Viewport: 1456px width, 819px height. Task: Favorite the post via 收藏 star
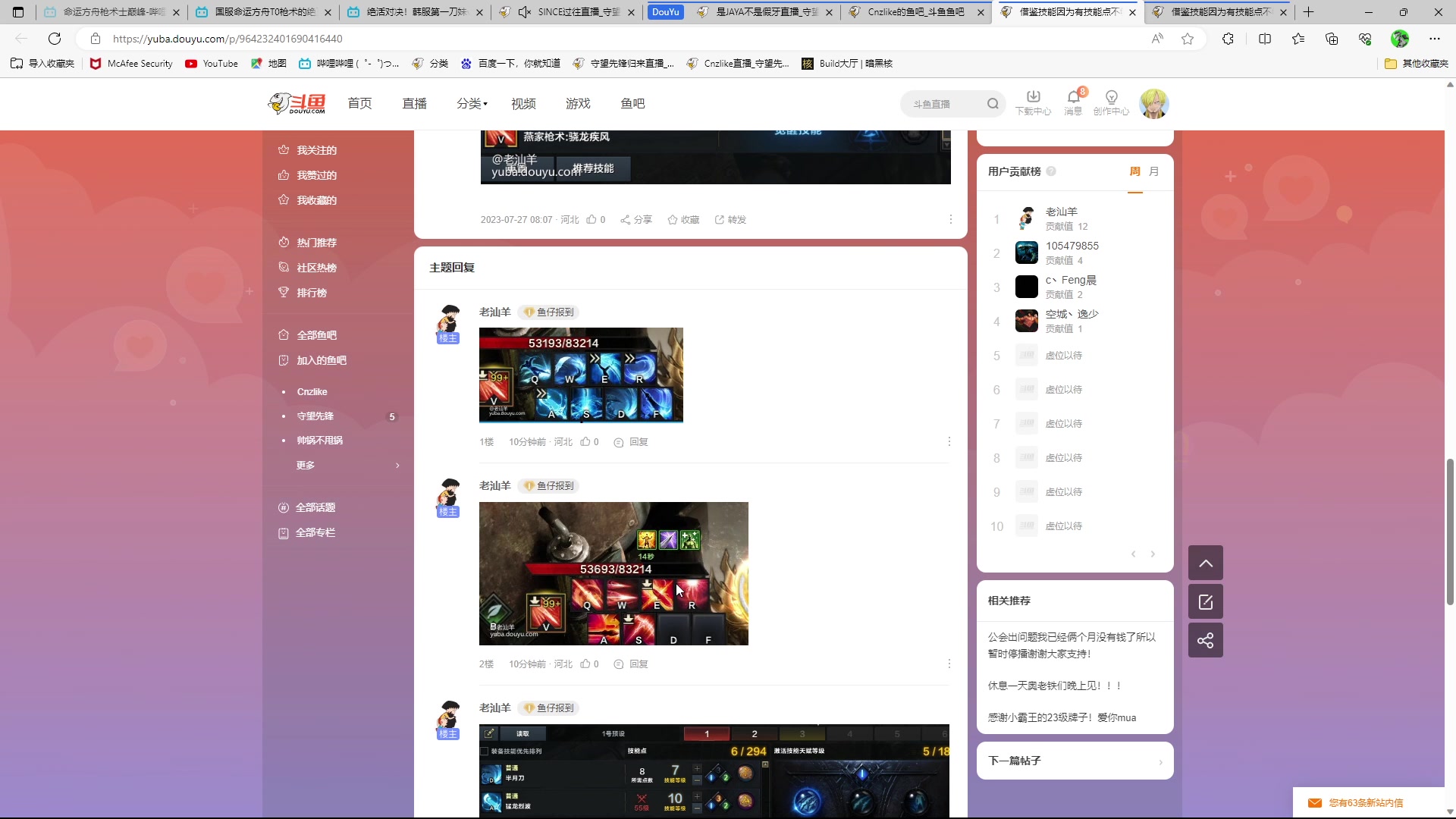point(682,220)
